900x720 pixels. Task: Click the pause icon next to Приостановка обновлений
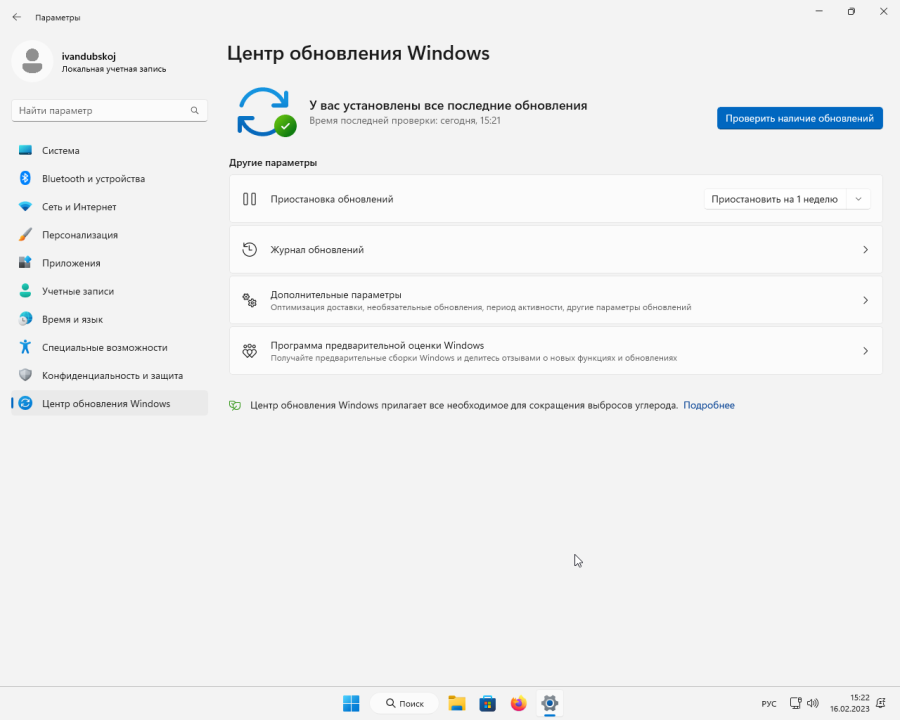coord(249,199)
